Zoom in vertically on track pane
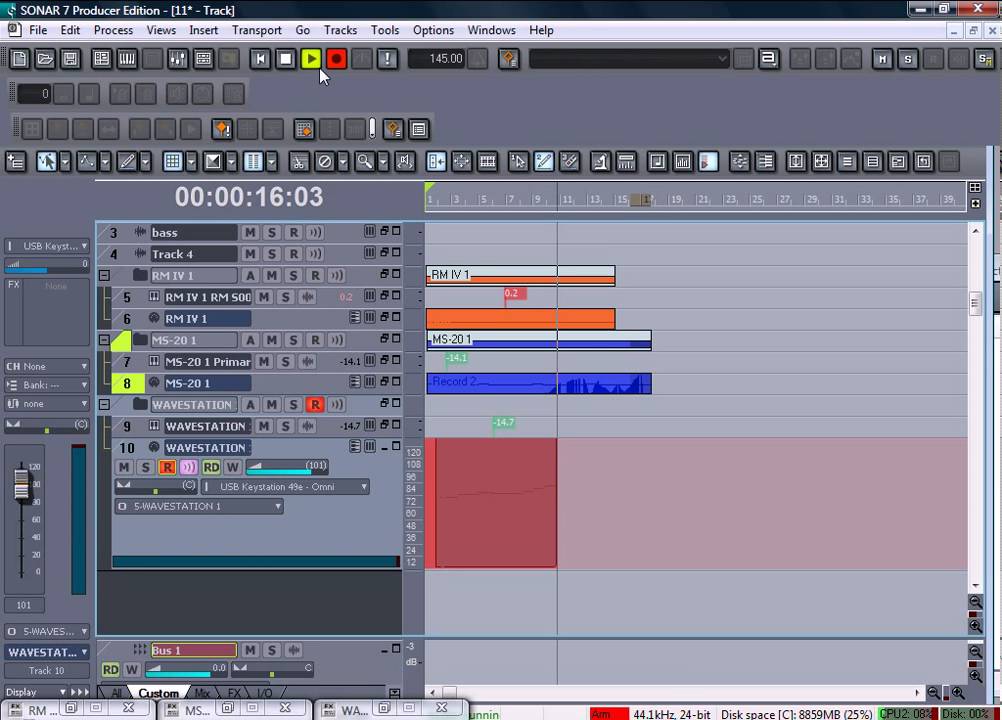Image resolution: width=1002 pixels, height=720 pixels. pyautogui.click(x=975, y=627)
